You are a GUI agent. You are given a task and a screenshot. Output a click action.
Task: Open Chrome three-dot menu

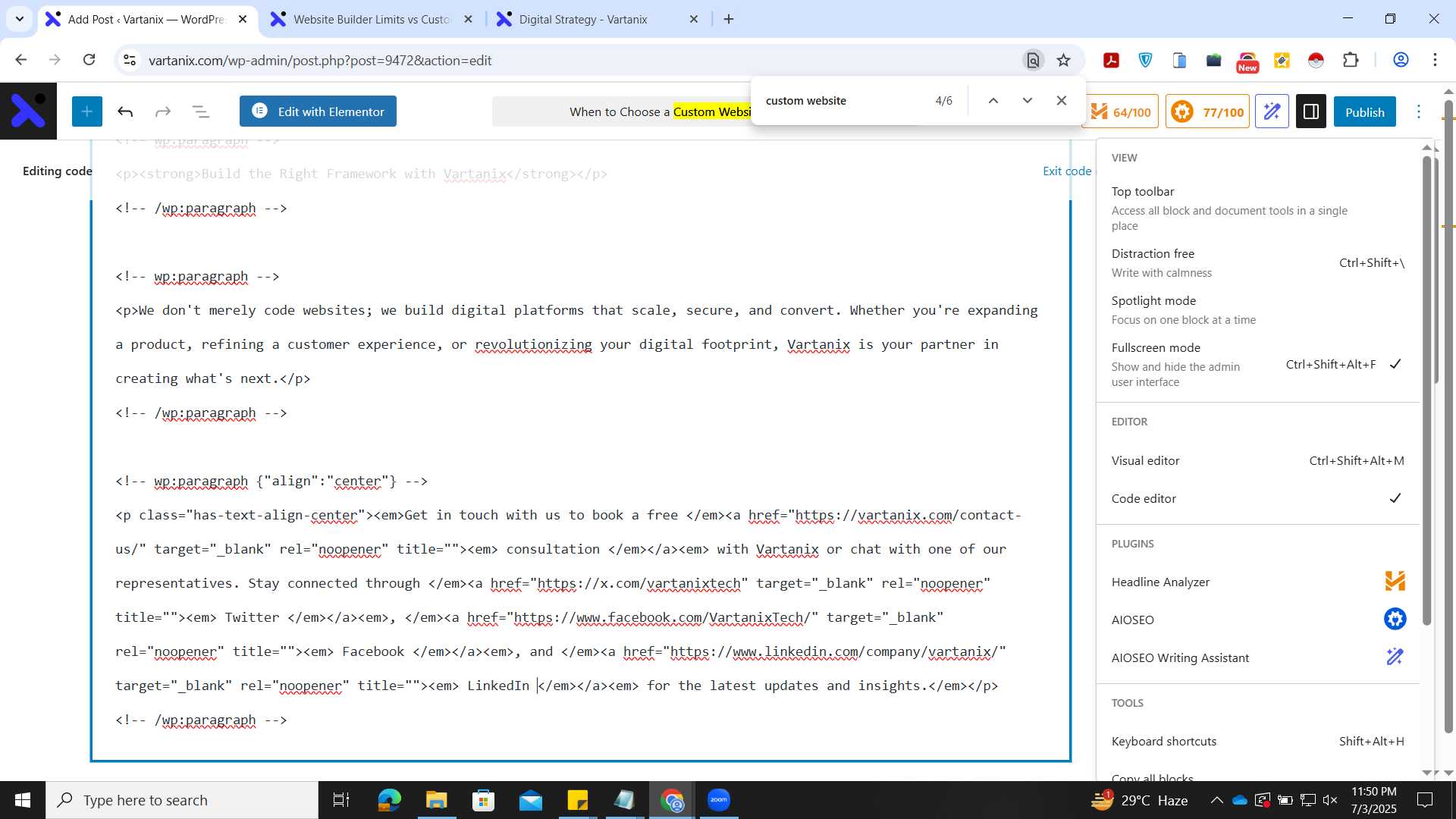coord(1435,60)
